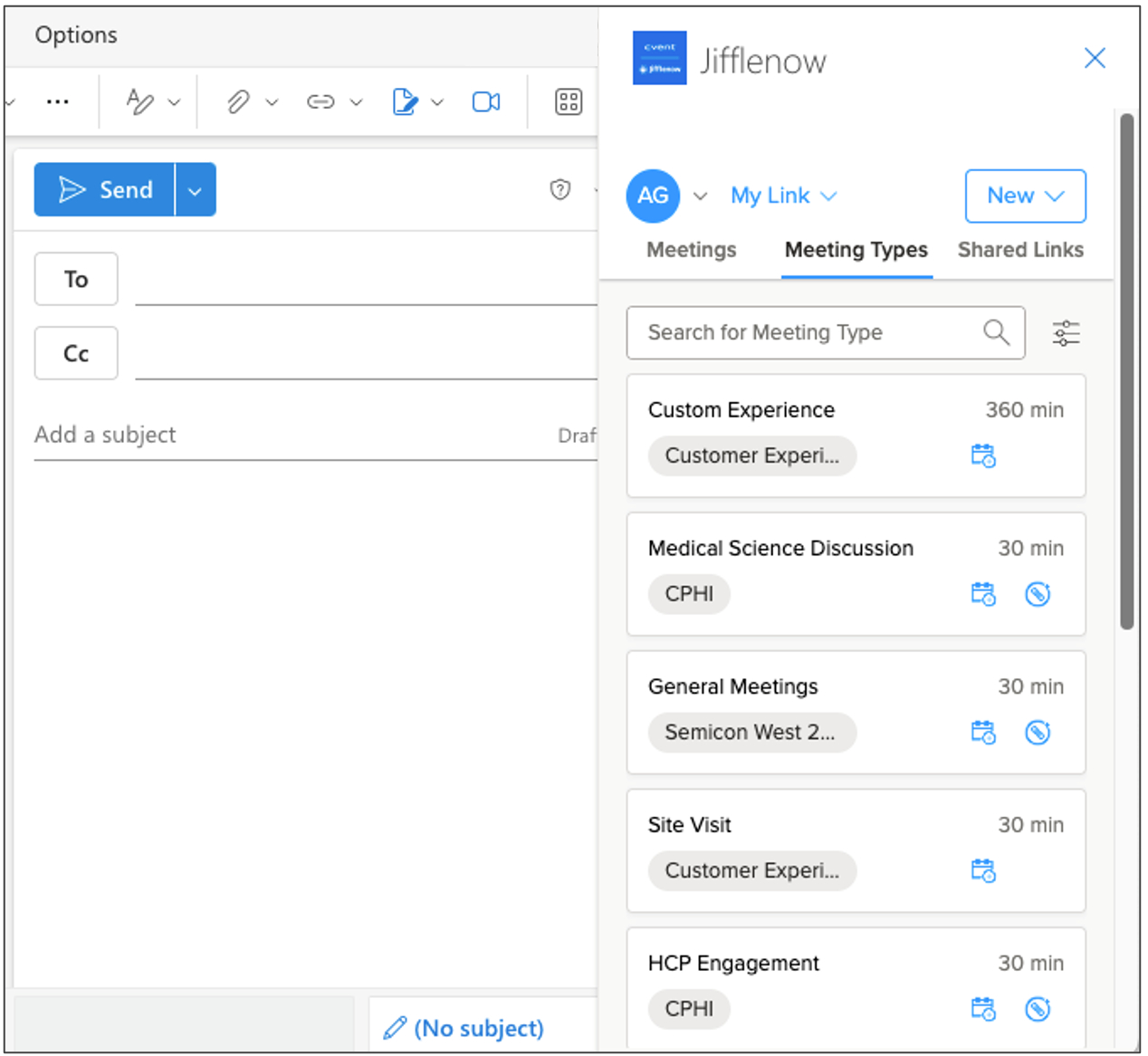The height and width of the screenshot is (1056, 1148).
Task: Open the apps grid icon
Action: 569,101
